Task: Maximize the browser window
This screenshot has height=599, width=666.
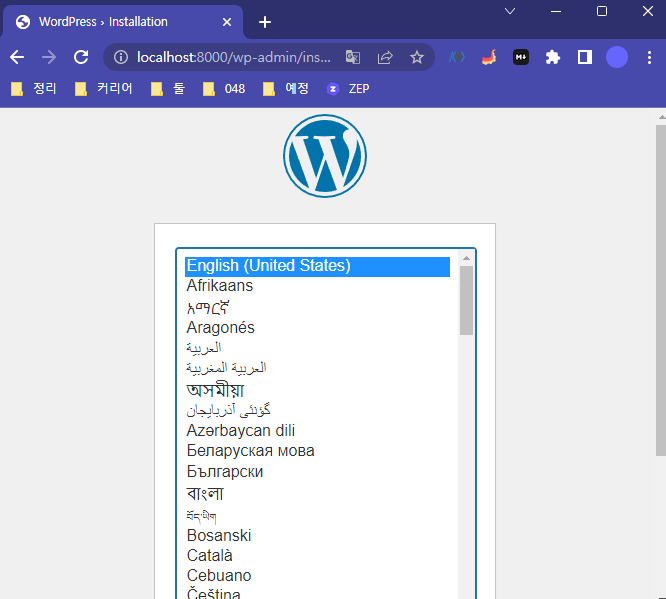Action: pos(601,11)
